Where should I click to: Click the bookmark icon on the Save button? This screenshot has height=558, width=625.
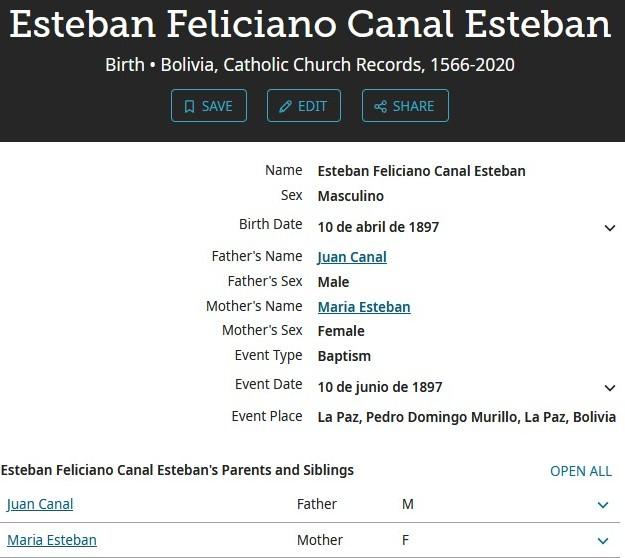[189, 106]
